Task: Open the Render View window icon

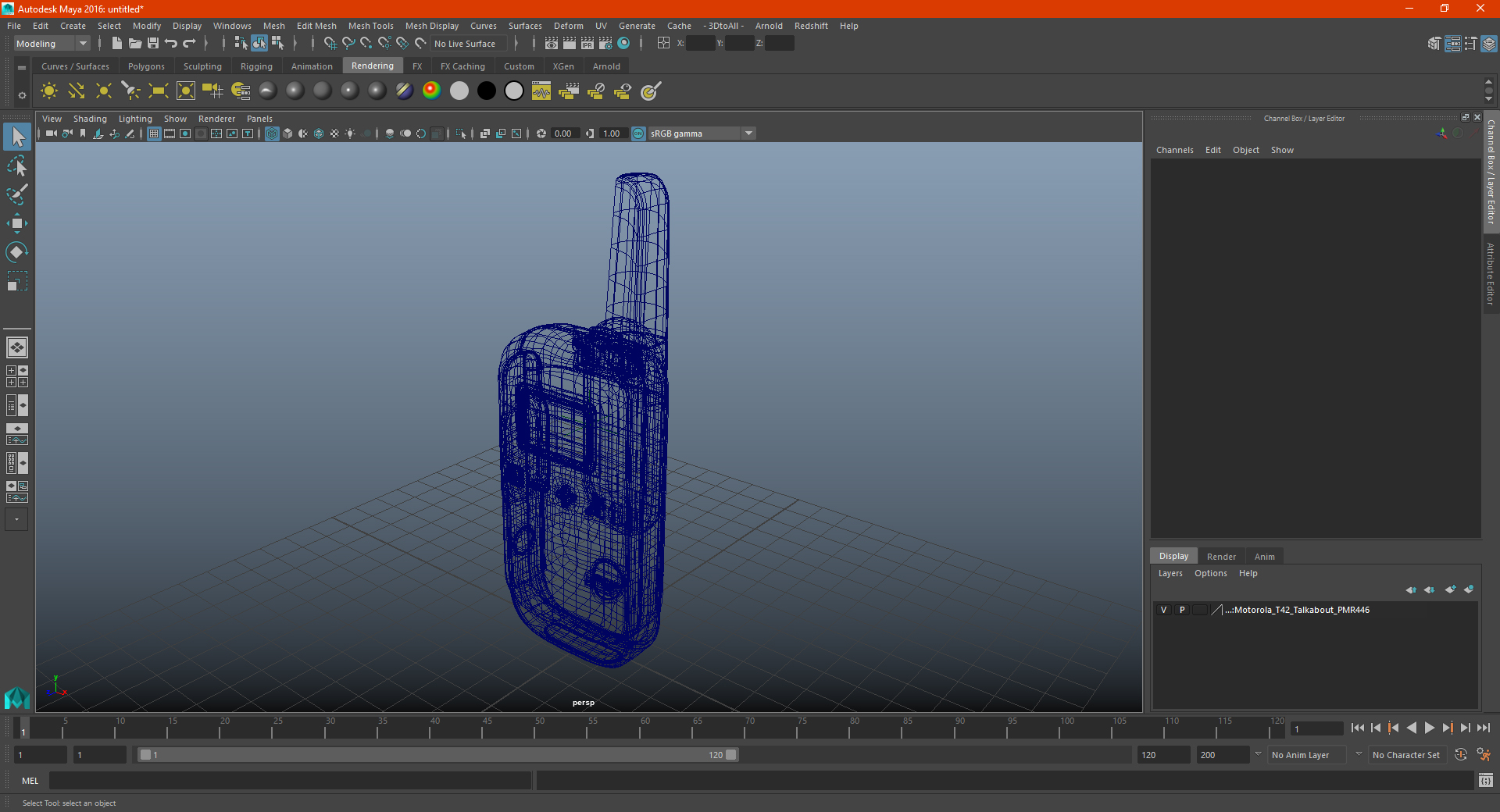Action: click(x=552, y=44)
